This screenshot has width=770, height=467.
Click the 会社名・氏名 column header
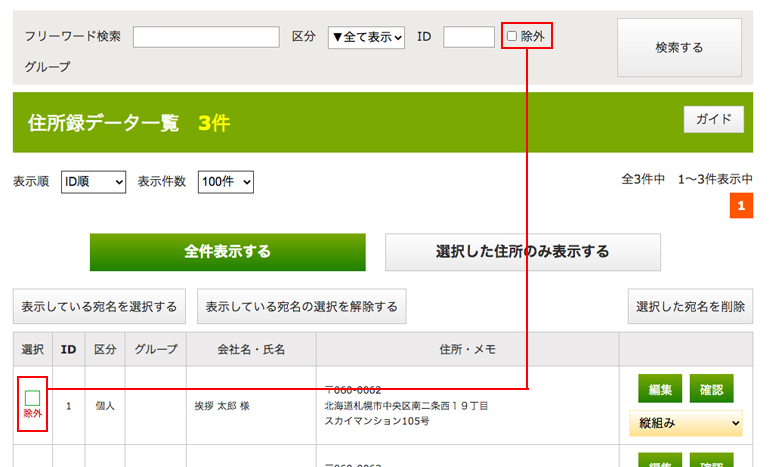pyautogui.click(x=251, y=349)
